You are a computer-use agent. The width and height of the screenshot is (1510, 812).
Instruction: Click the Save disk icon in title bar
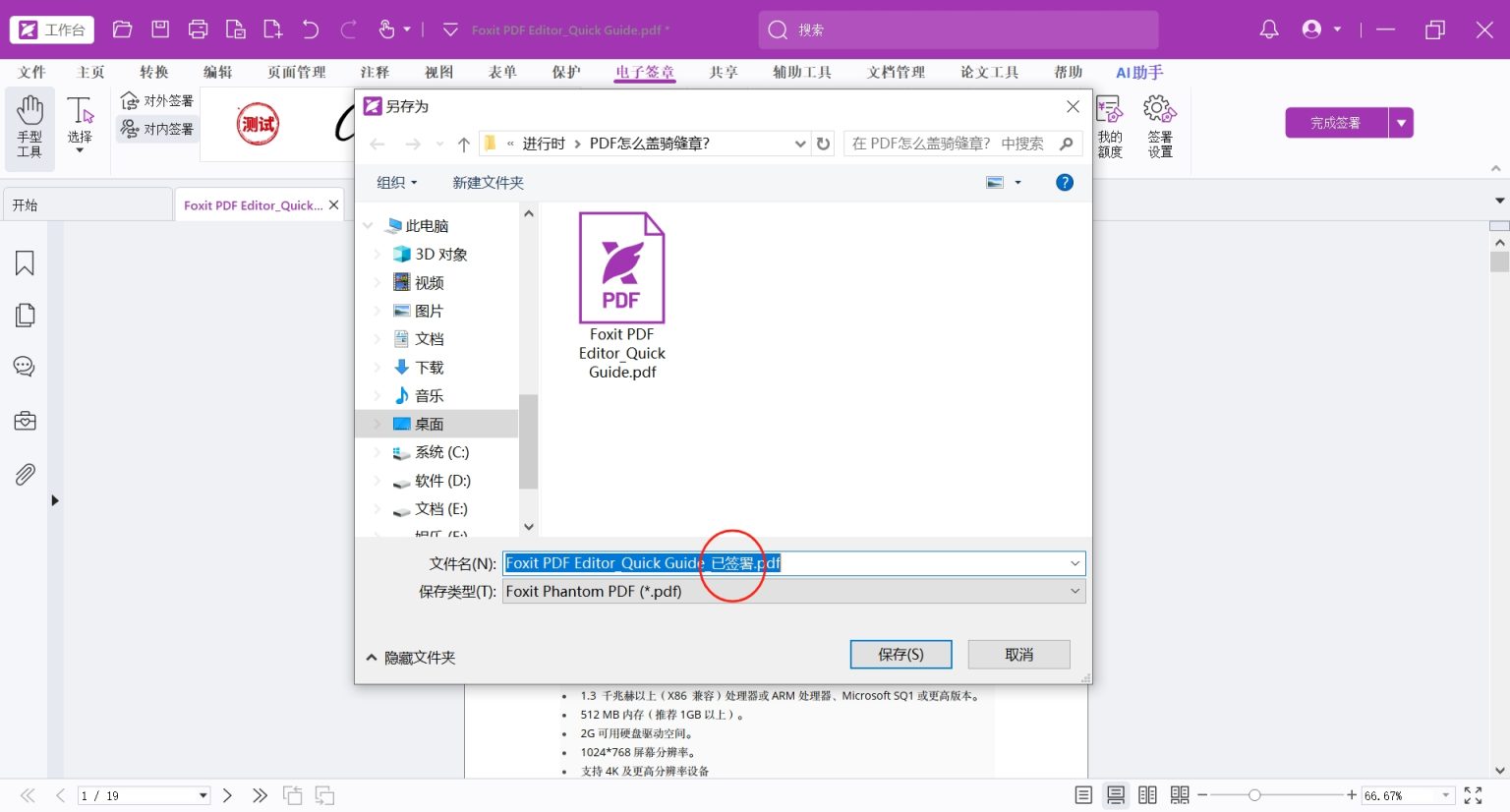tap(160, 29)
